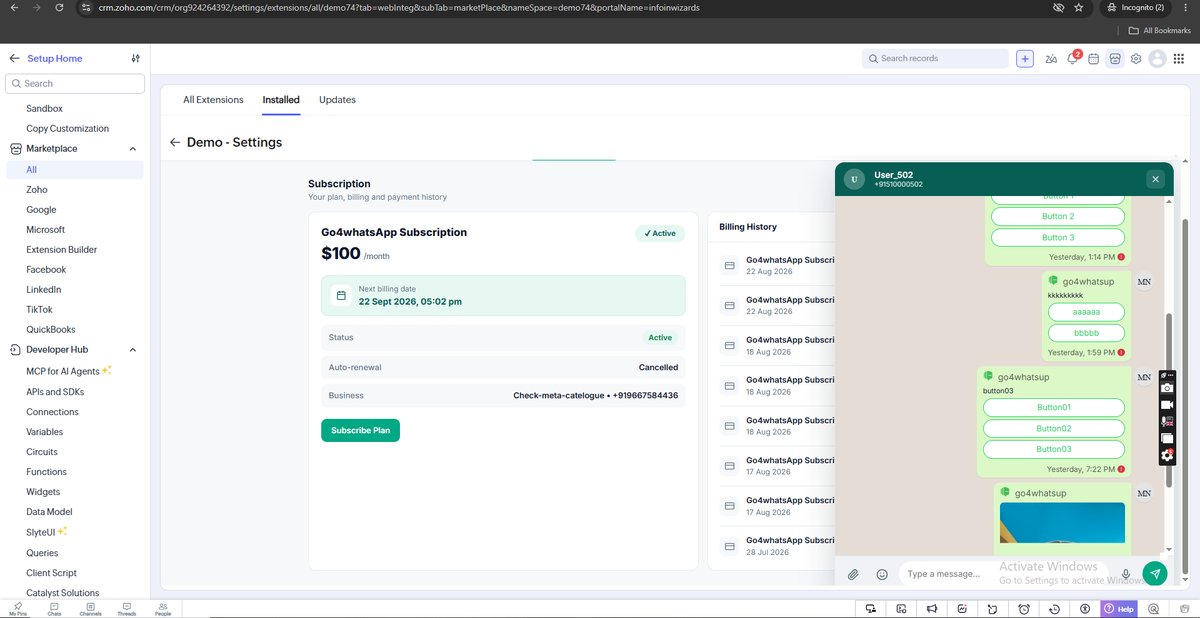
Task: Click the video record overlay icon
Action: click(1167, 404)
